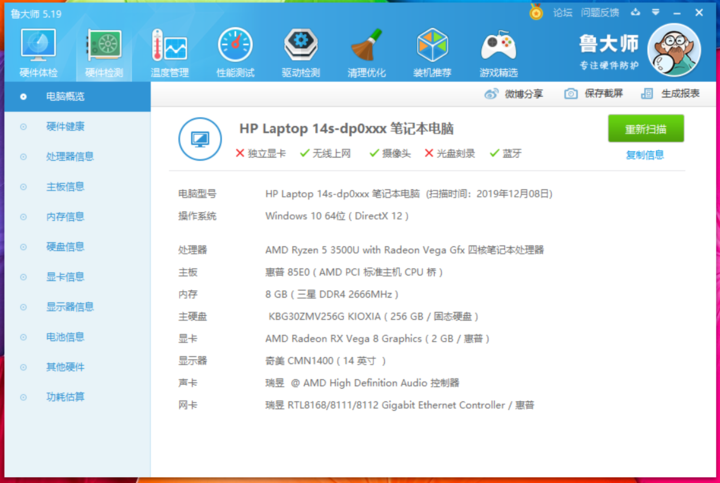
Task: Click the RTL8168 Gigabit Ethernet Controller value
Action: click(x=399, y=405)
